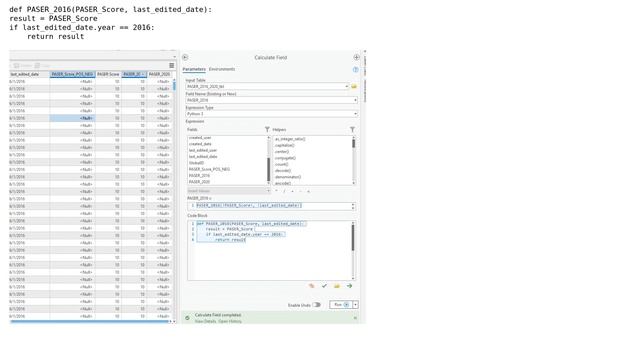Select the last_edited_date column header
This screenshot has width=640, height=360.
pyautogui.click(x=29, y=74)
